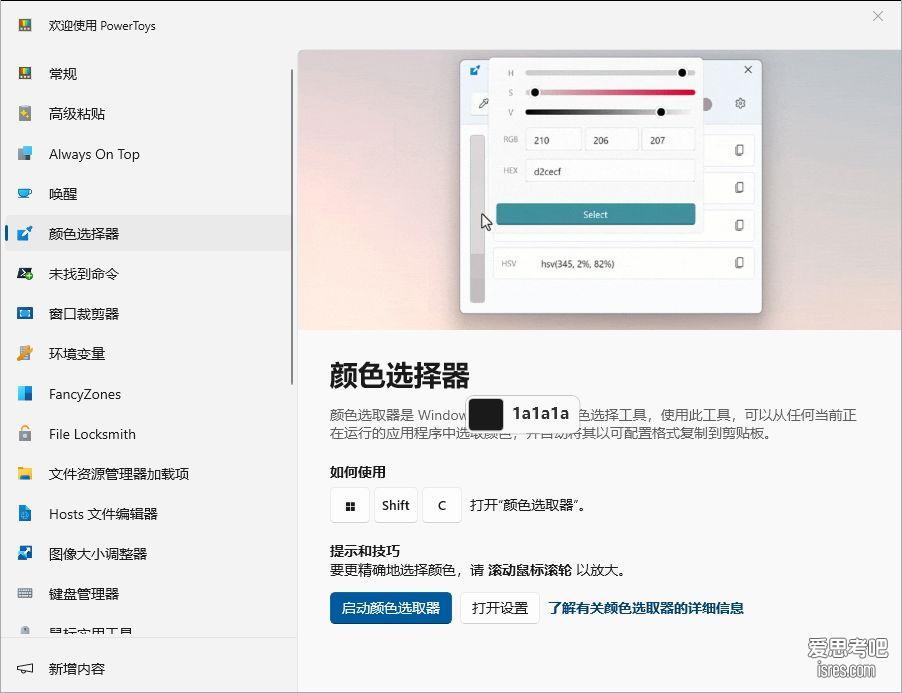Open the 环境变量 Environment Variables icon
The image size is (902, 693).
(x=25, y=353)
